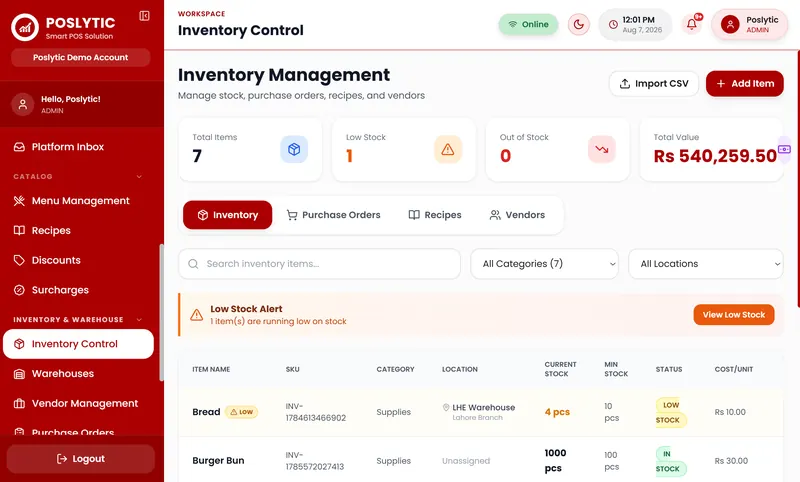The height and width of the screenshot is (482, 800).
Task: Open the Poslytic ADMIN profile menu
Action: pyautogui.click(x=749, y=24)
